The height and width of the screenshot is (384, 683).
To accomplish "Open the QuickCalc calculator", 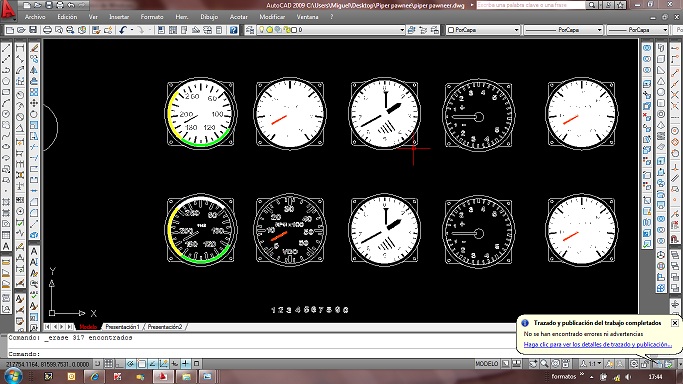I will coord(219,30).
